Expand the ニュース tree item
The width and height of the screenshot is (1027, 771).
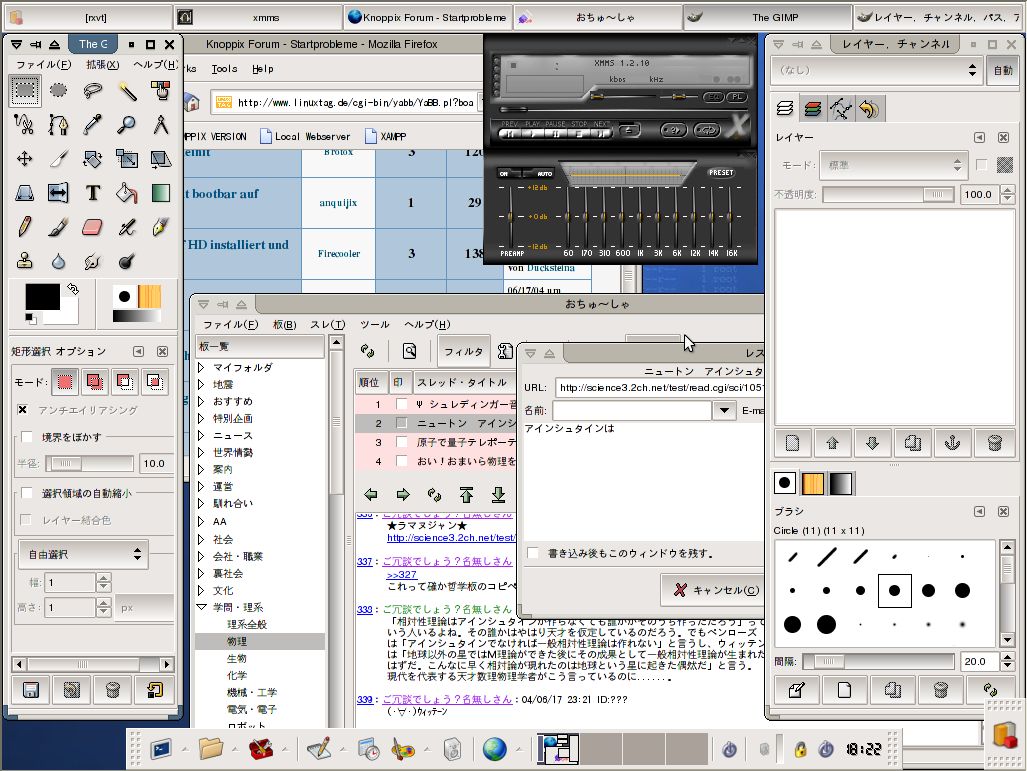[x=201, y=436]
